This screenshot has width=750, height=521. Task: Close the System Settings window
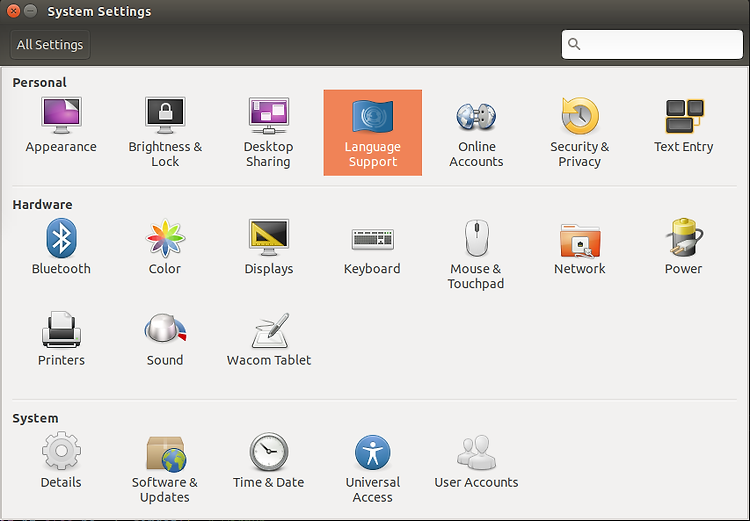point(13,11)
